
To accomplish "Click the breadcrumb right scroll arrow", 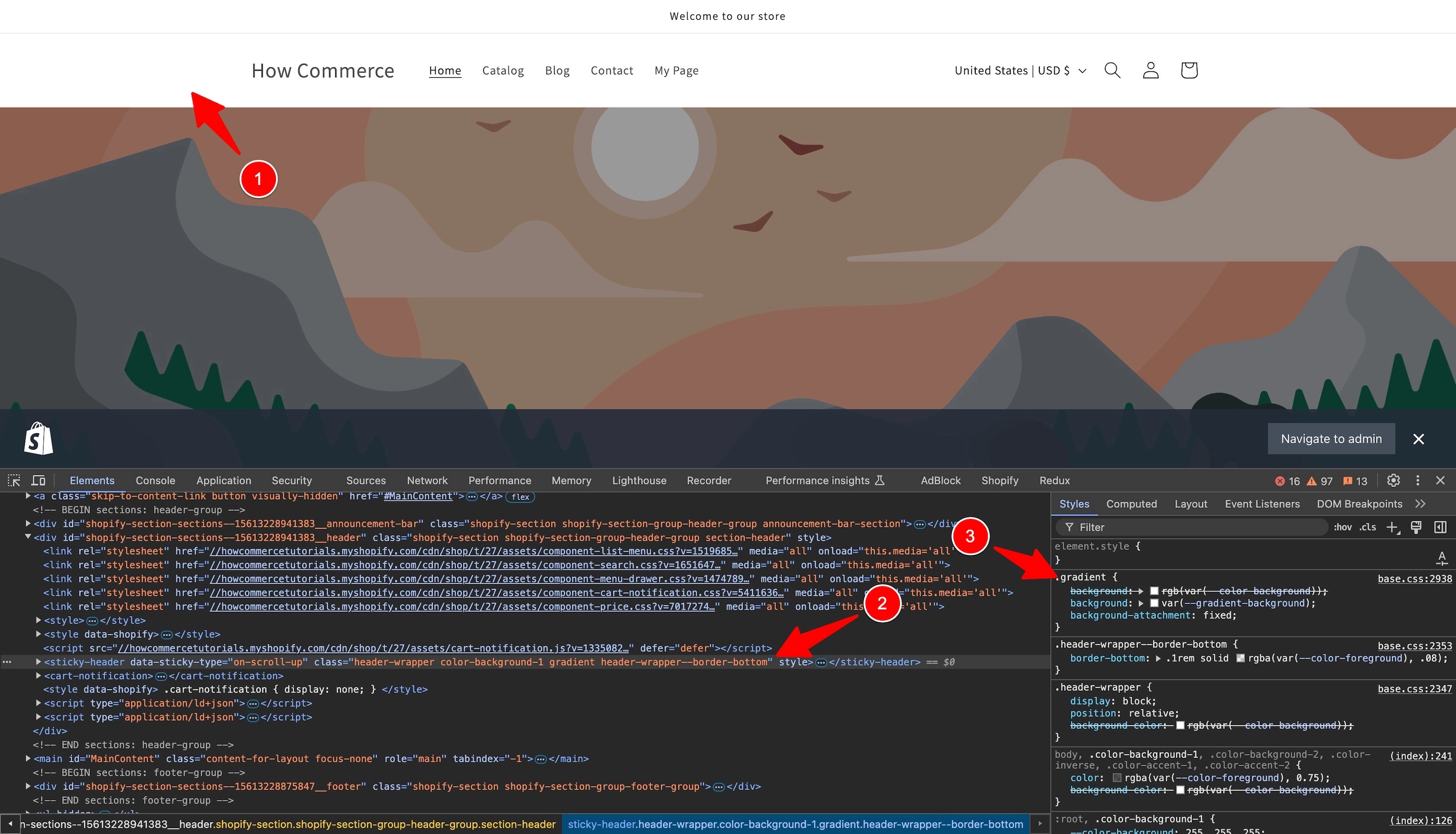I will (x=1040, y=824).
